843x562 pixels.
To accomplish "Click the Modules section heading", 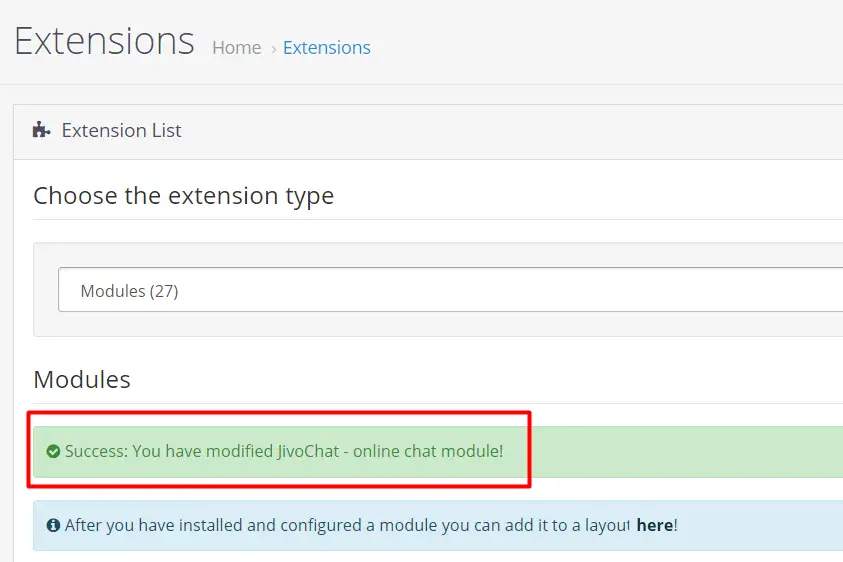I will [82, 380].
